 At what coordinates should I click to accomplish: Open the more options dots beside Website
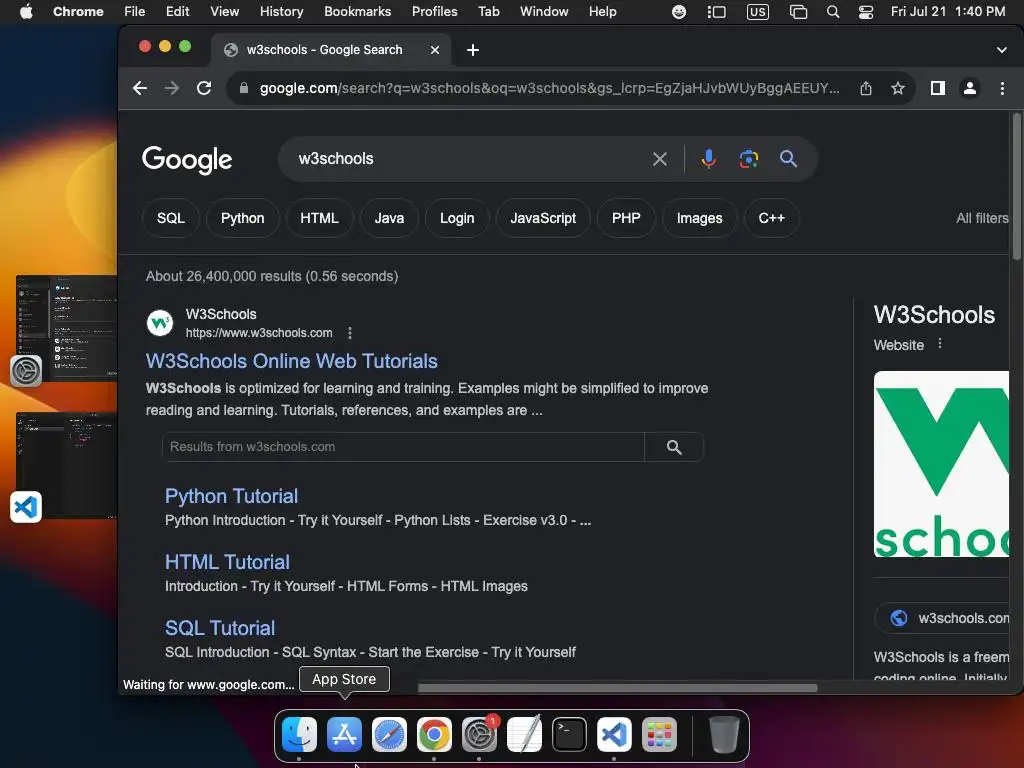click(x=940, y=344)
